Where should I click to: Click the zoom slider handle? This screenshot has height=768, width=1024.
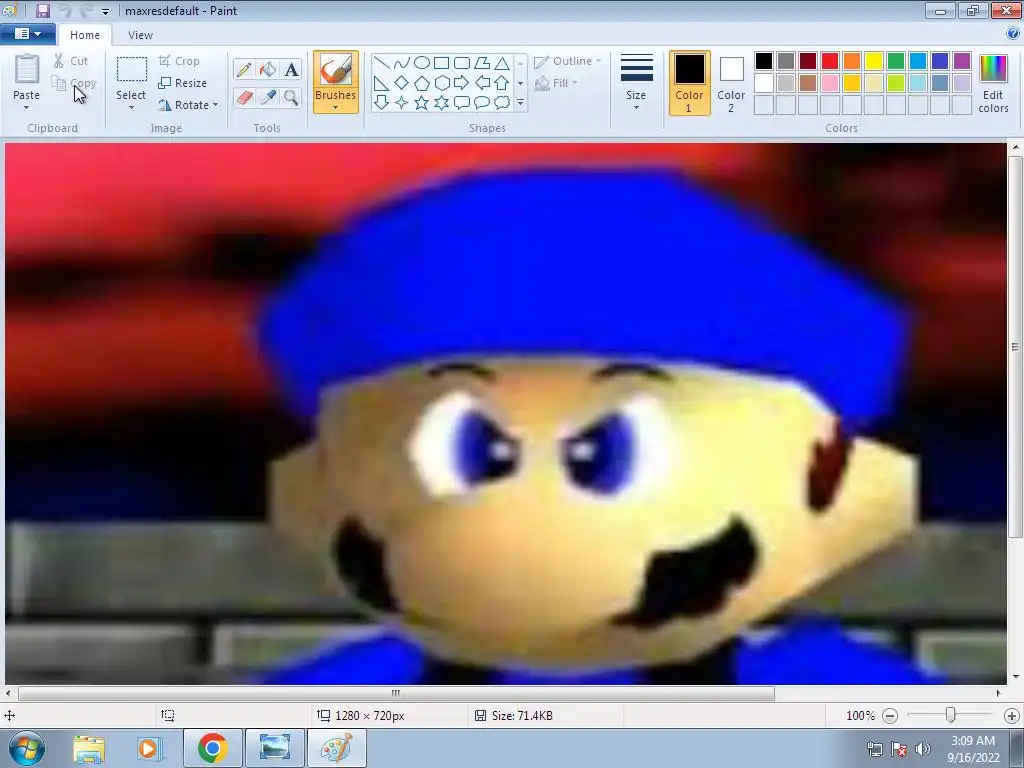(951, 715)
